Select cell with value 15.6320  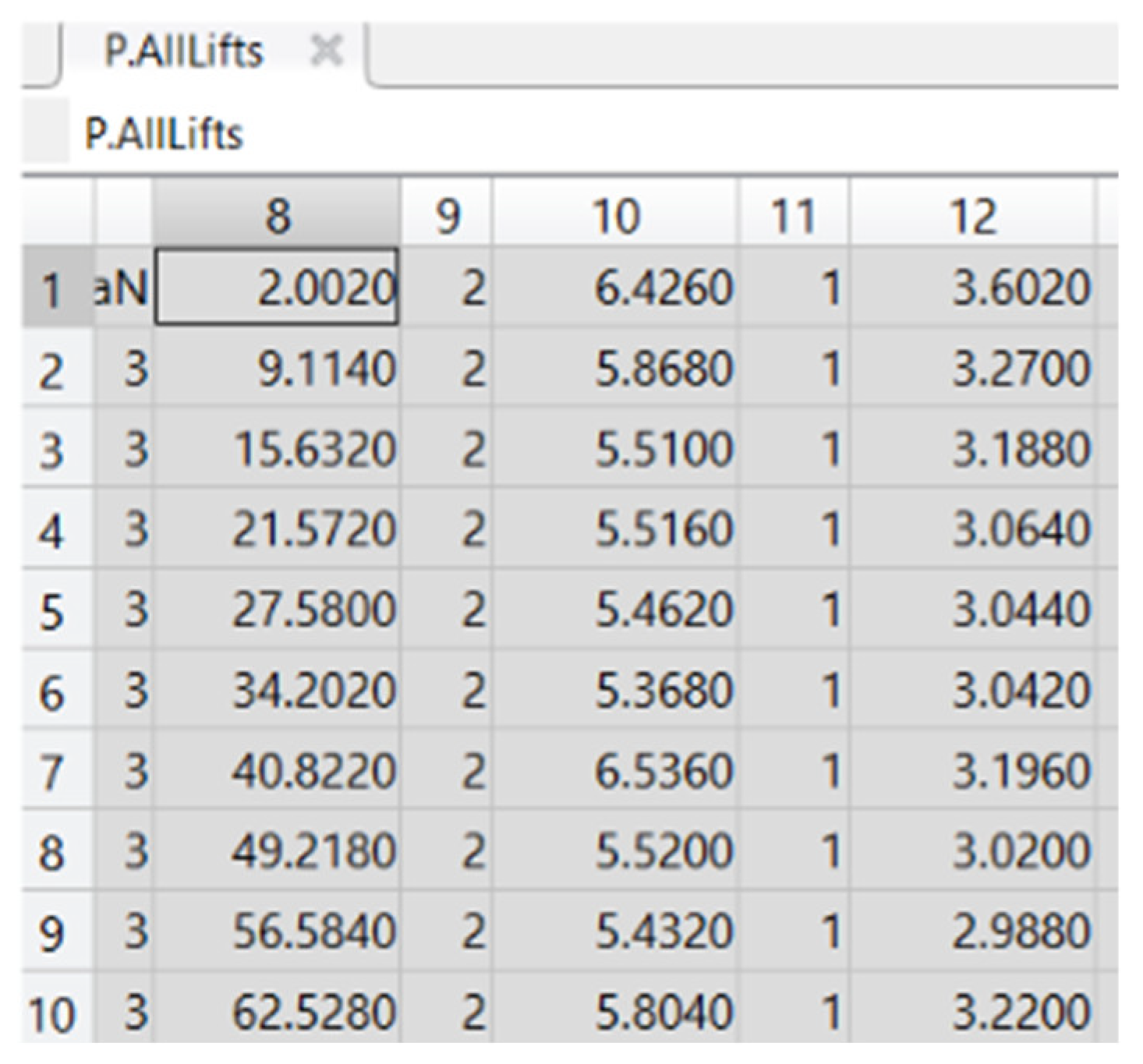coord(277,450)
